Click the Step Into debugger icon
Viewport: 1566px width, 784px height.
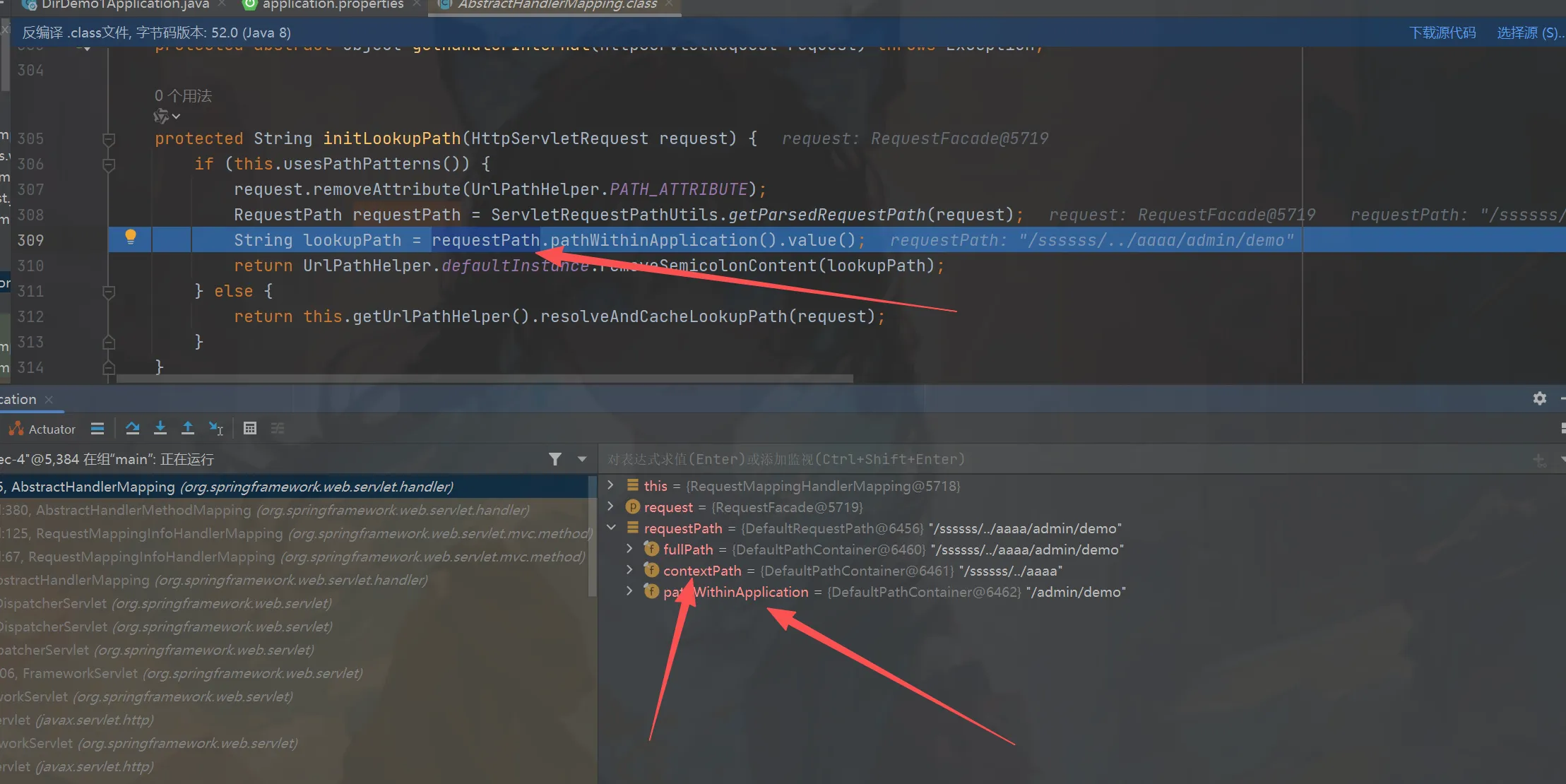tap(160, 428)
